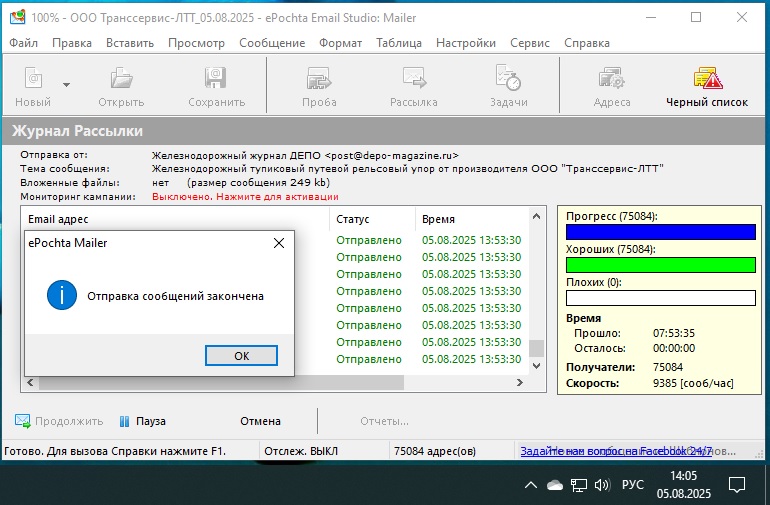The height and width of the screenshot is (505, 770).
Task: Click the vertical scrollbar thumb in log
Action: click(536, 348)
